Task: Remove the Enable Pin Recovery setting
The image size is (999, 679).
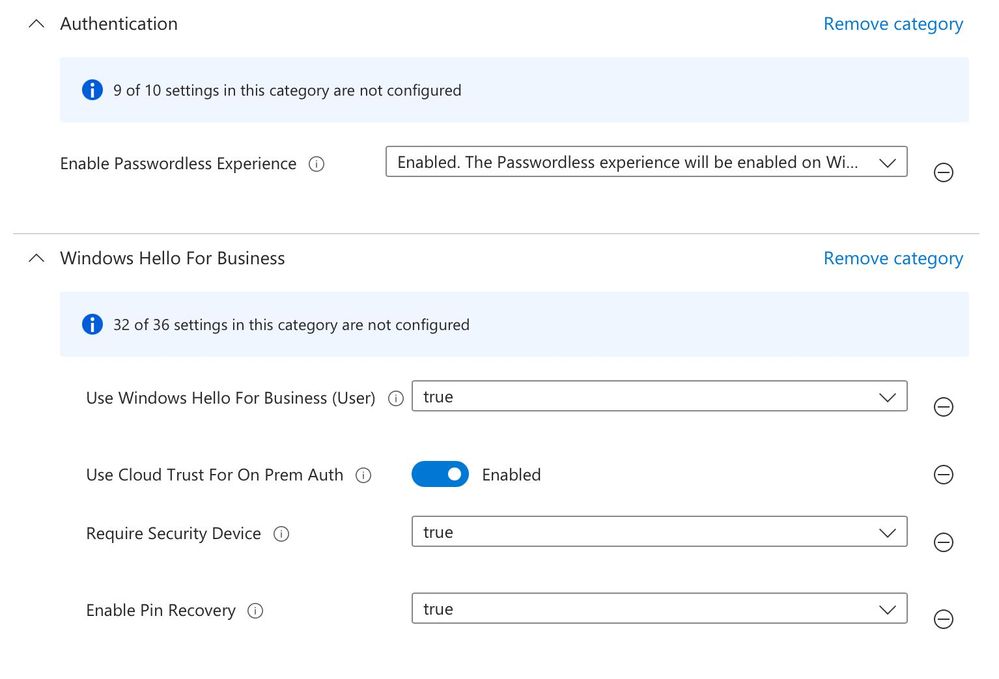Action: pos(943,619)
